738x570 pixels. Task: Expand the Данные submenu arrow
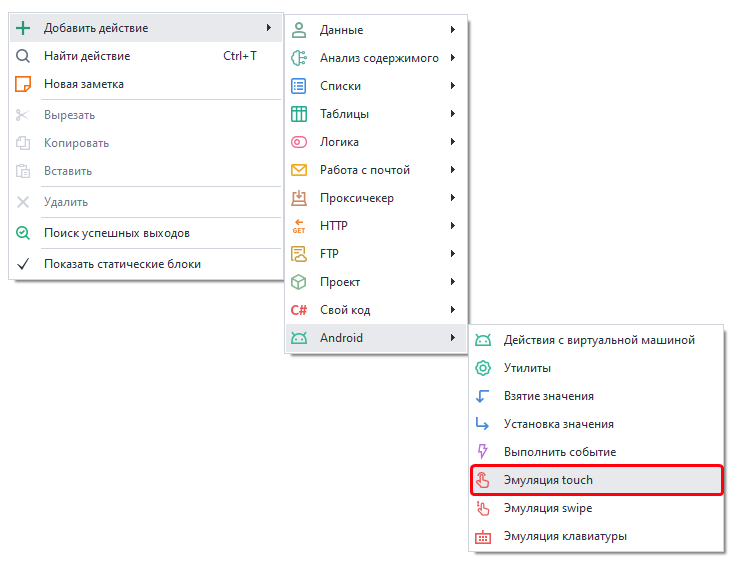point(453,30)
